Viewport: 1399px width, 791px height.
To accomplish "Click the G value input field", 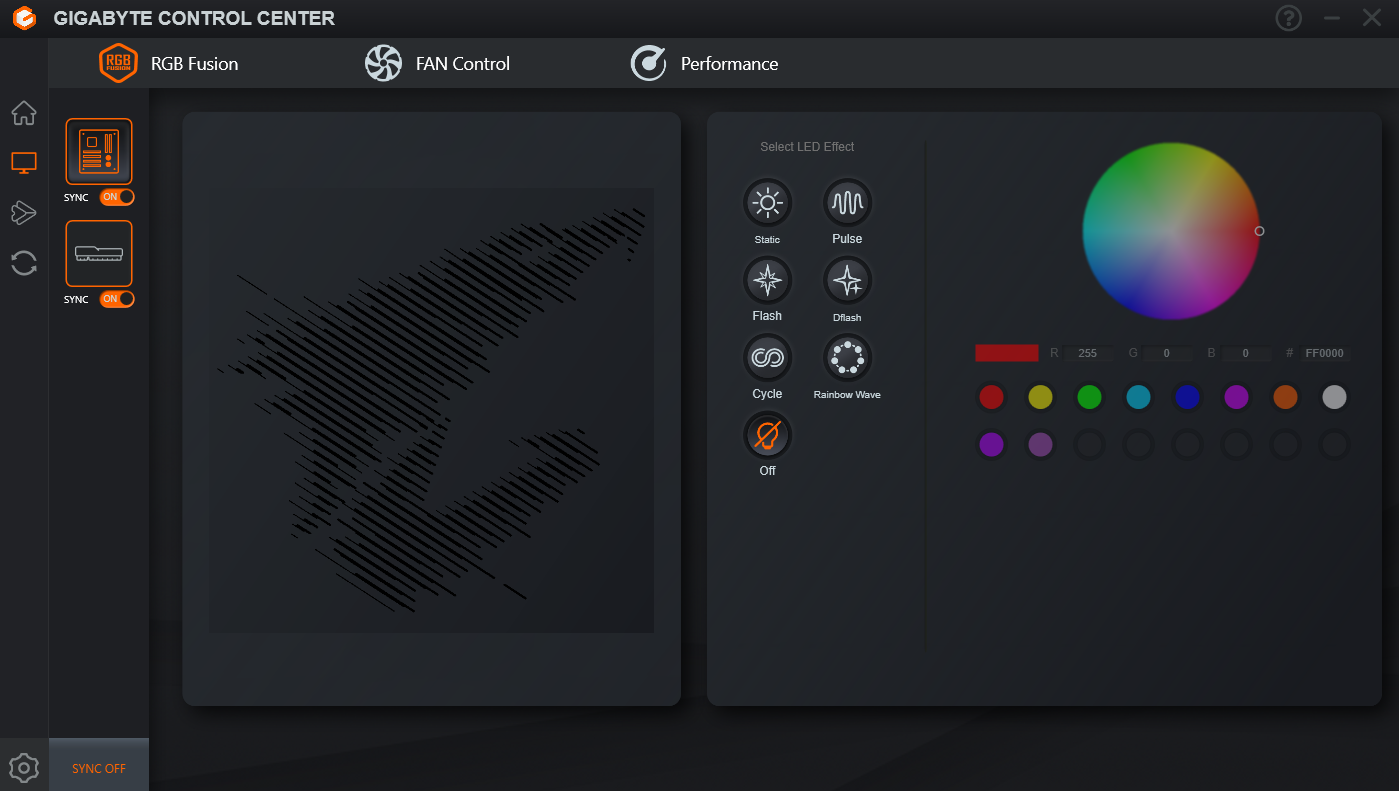I will pyautogui.click(x=1168, y=353).
